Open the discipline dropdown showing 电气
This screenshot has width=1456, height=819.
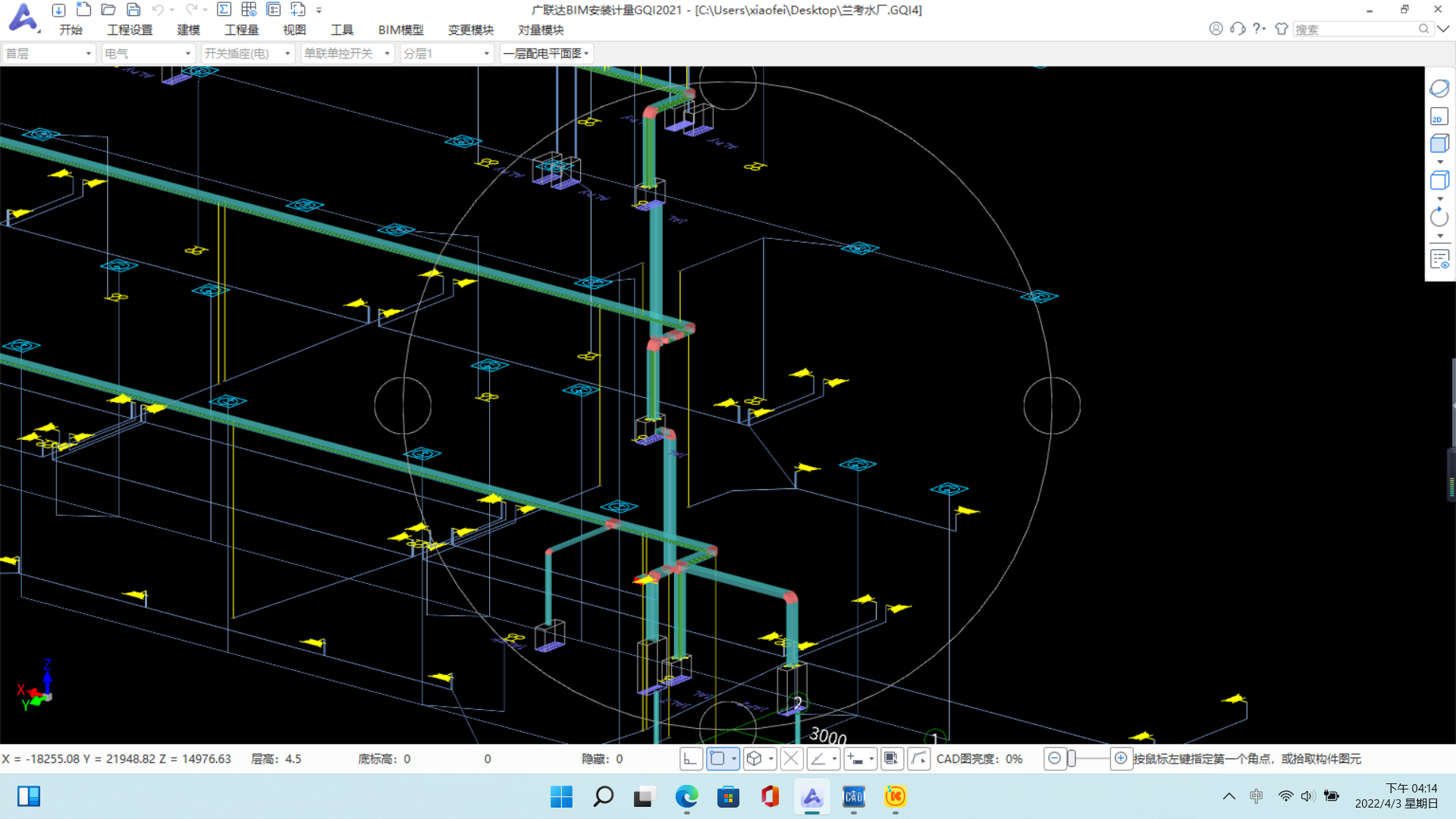[x=148, y=53]
